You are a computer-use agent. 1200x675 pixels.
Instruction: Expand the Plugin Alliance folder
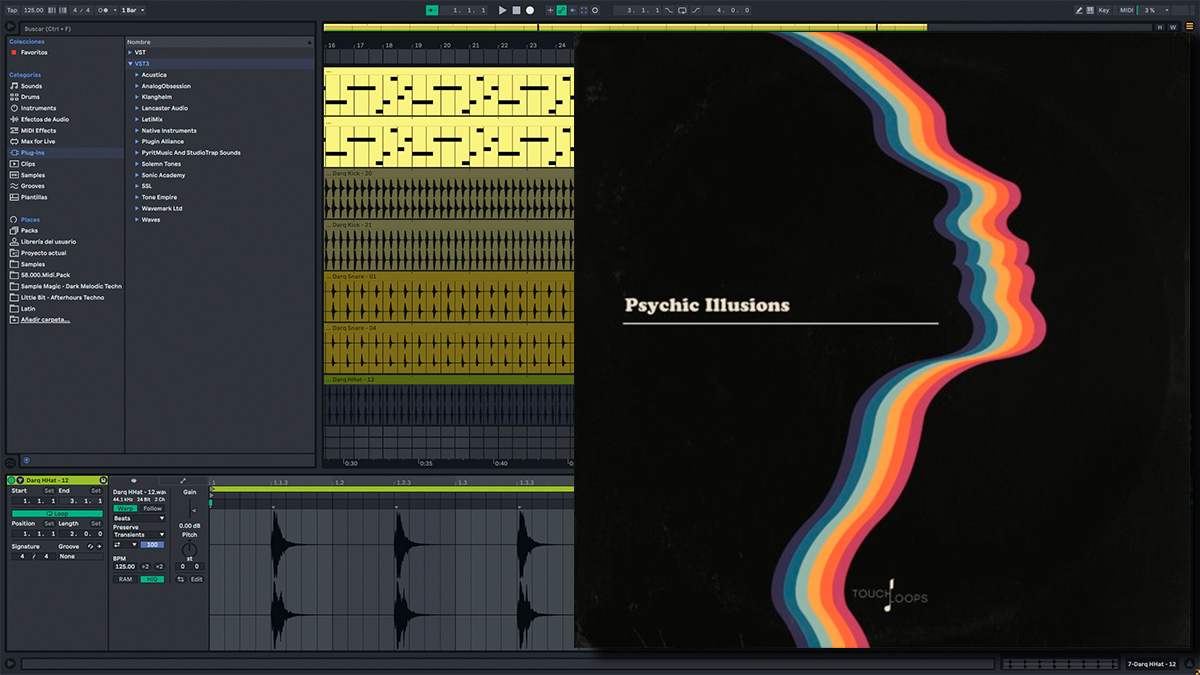137,141
